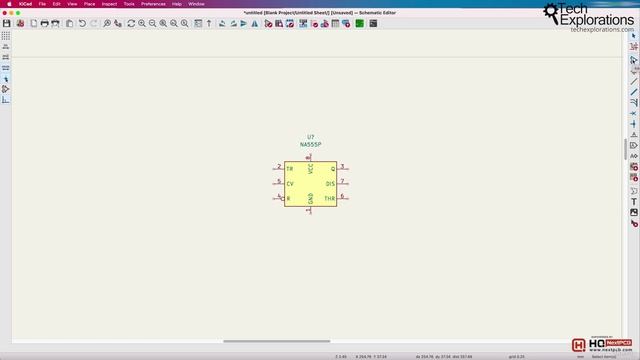This screenshot has height=360, width=640.
Task: Refresh the schematic view
Action: [x=131, y=23]
